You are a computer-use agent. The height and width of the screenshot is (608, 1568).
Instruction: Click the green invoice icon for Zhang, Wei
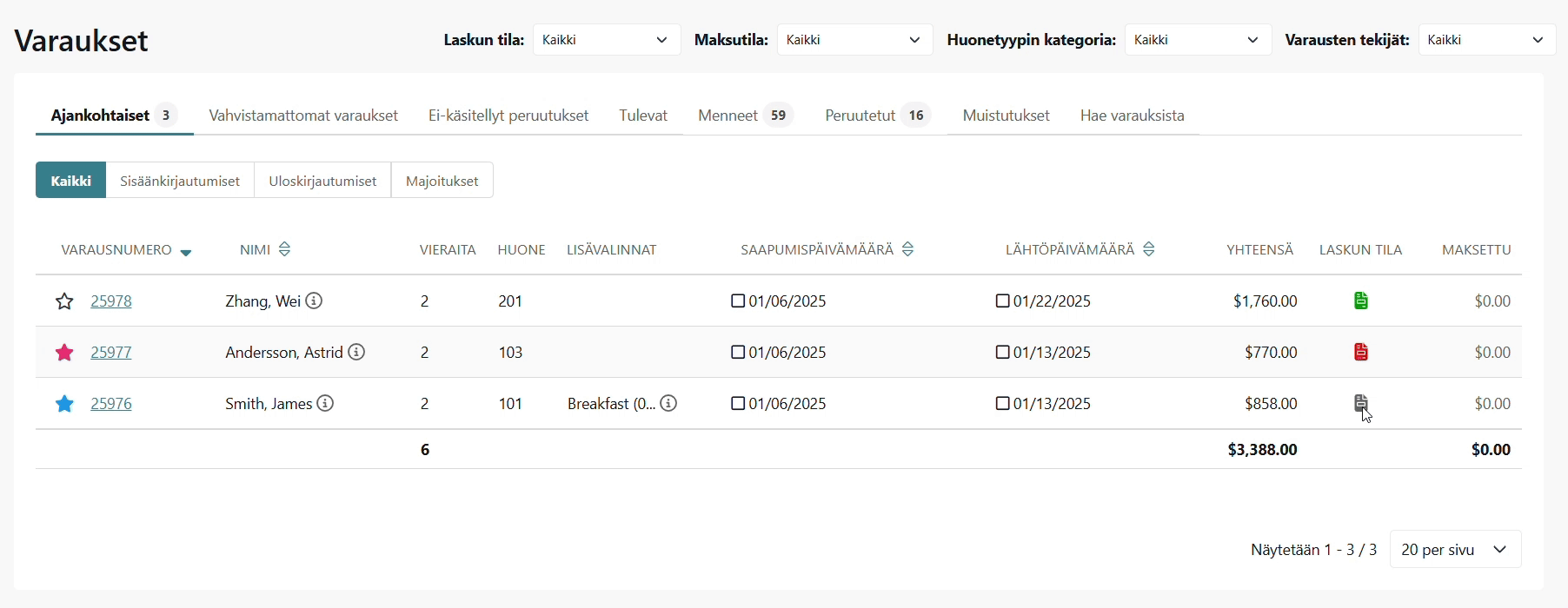[1361, 301]
